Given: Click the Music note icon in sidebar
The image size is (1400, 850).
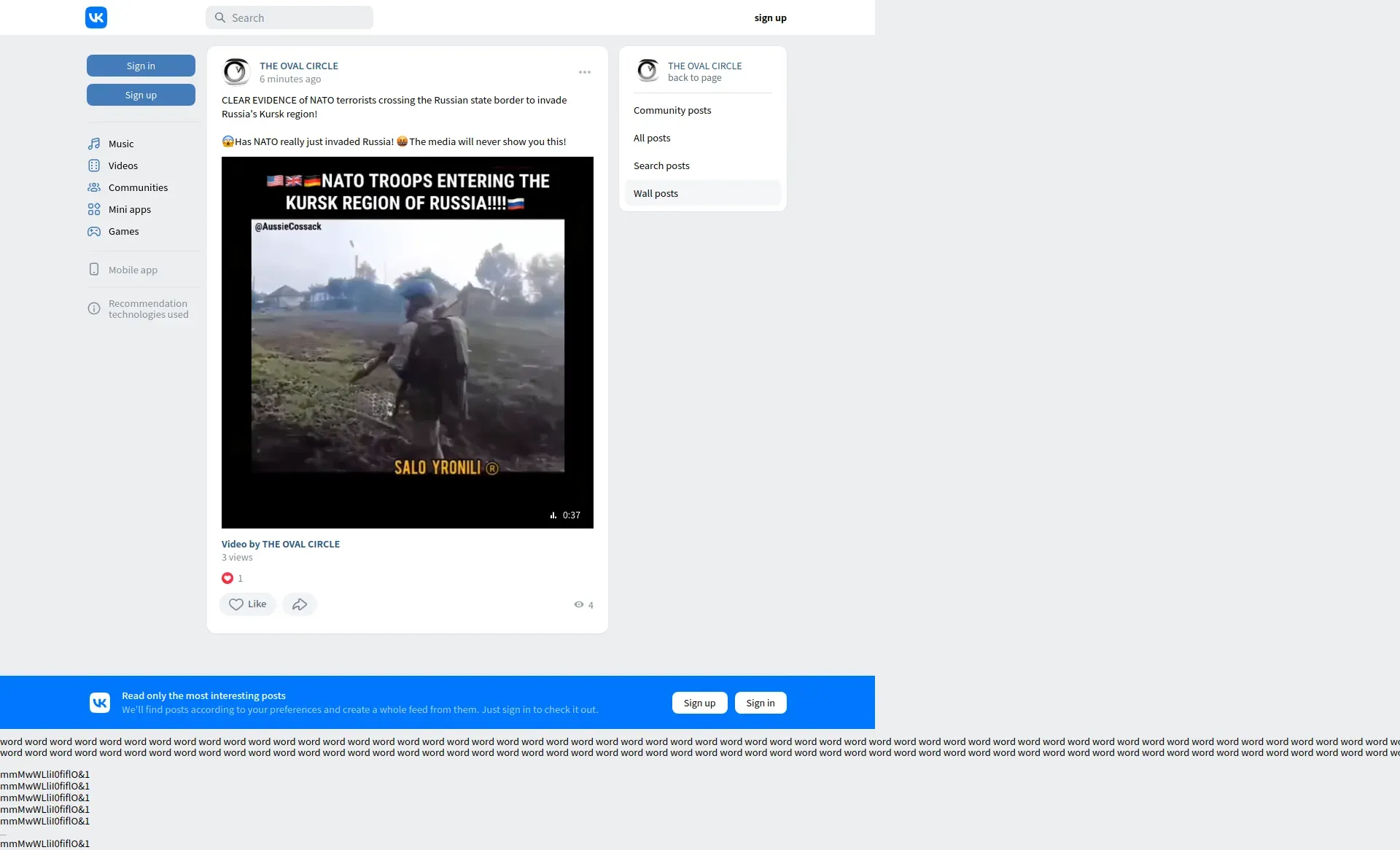Looking at the screenshot, I should (94, 144).
